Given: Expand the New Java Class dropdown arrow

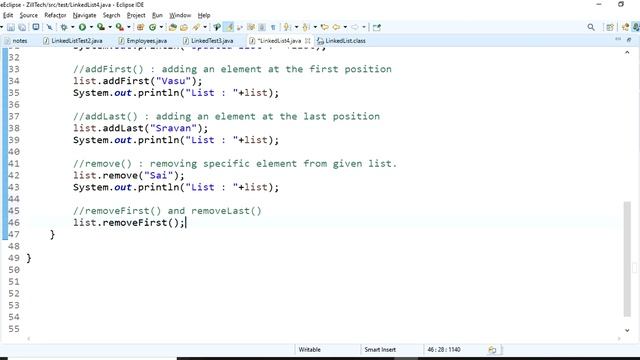Looking at the screenshot, I should tap(161, 27).
